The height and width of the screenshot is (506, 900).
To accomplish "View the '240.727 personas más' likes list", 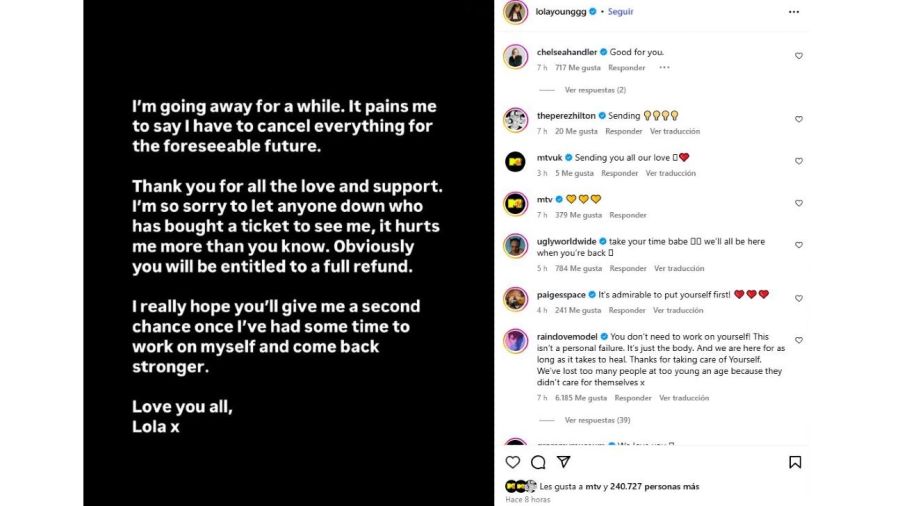I will (656, 486).
